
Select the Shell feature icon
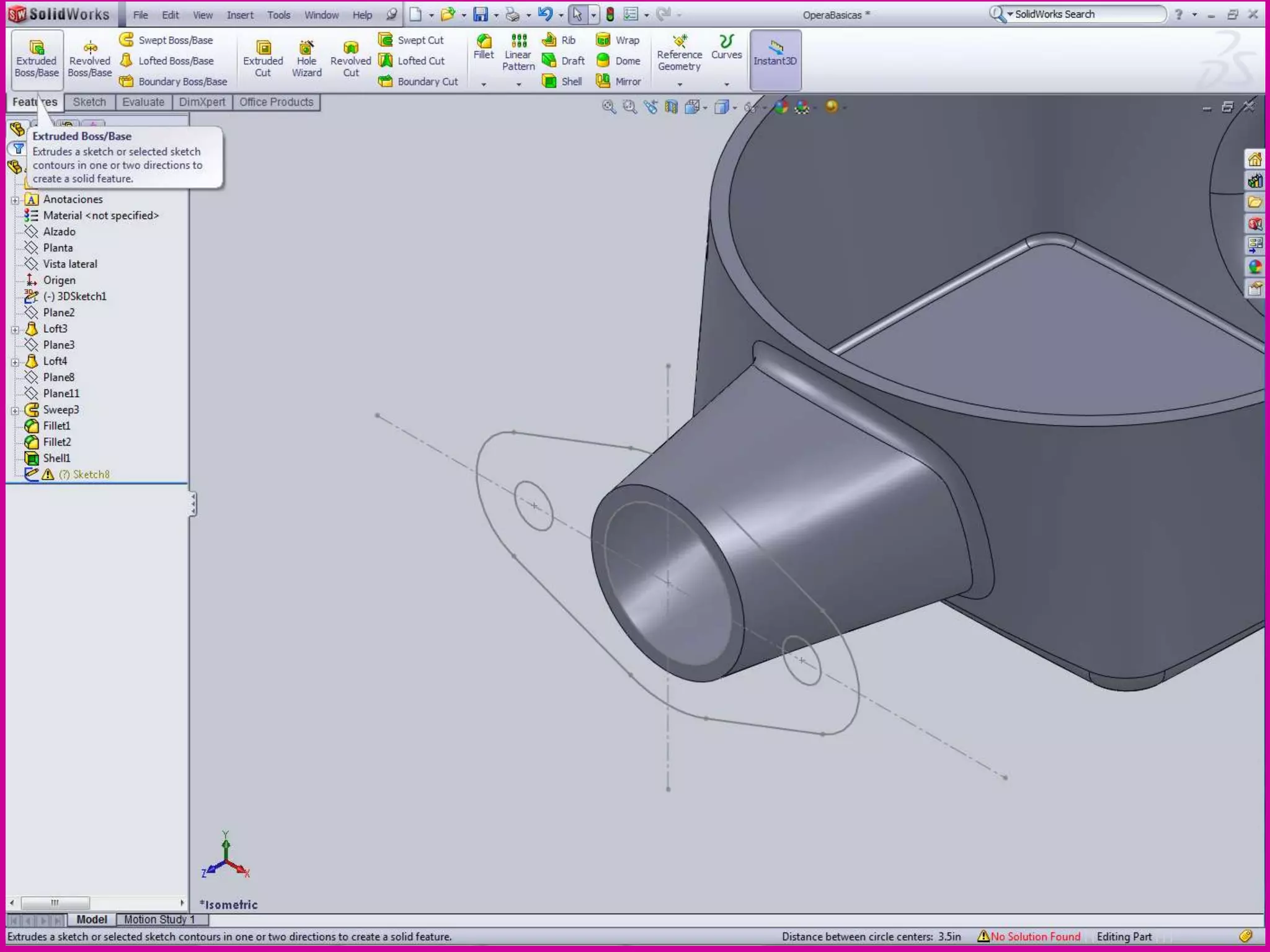(x=549, y=81)
